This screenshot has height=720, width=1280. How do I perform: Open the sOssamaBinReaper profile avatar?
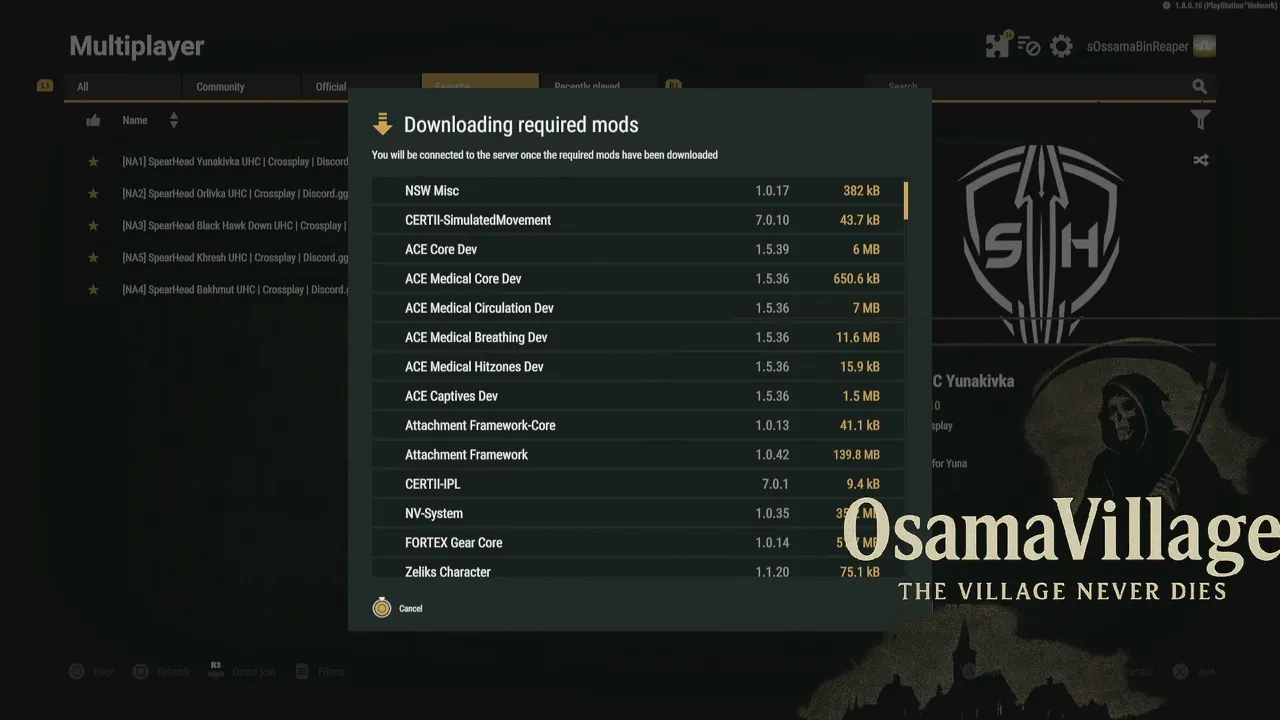coord(1205,46)
